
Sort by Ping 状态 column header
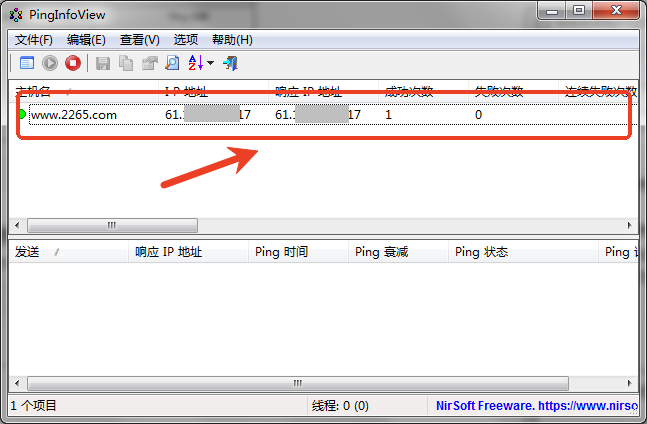[x=523, y=252]
